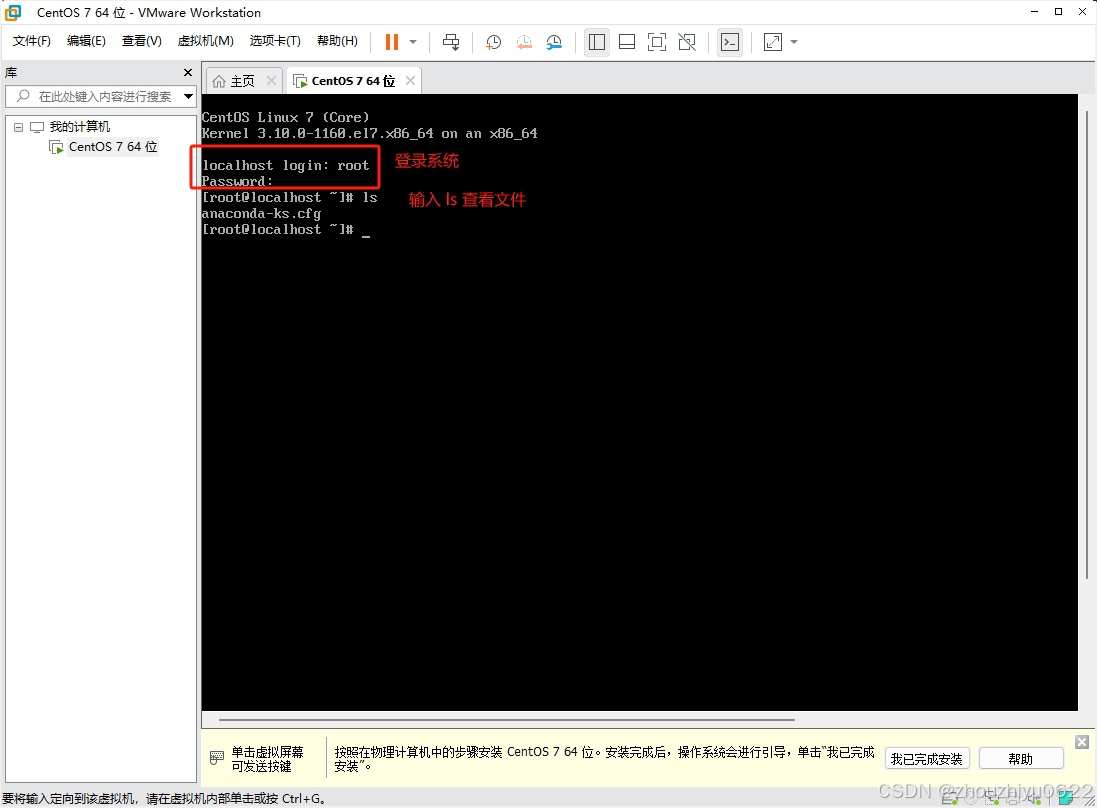Toggle the library sidebar view icon

click(x=597, y=42)
